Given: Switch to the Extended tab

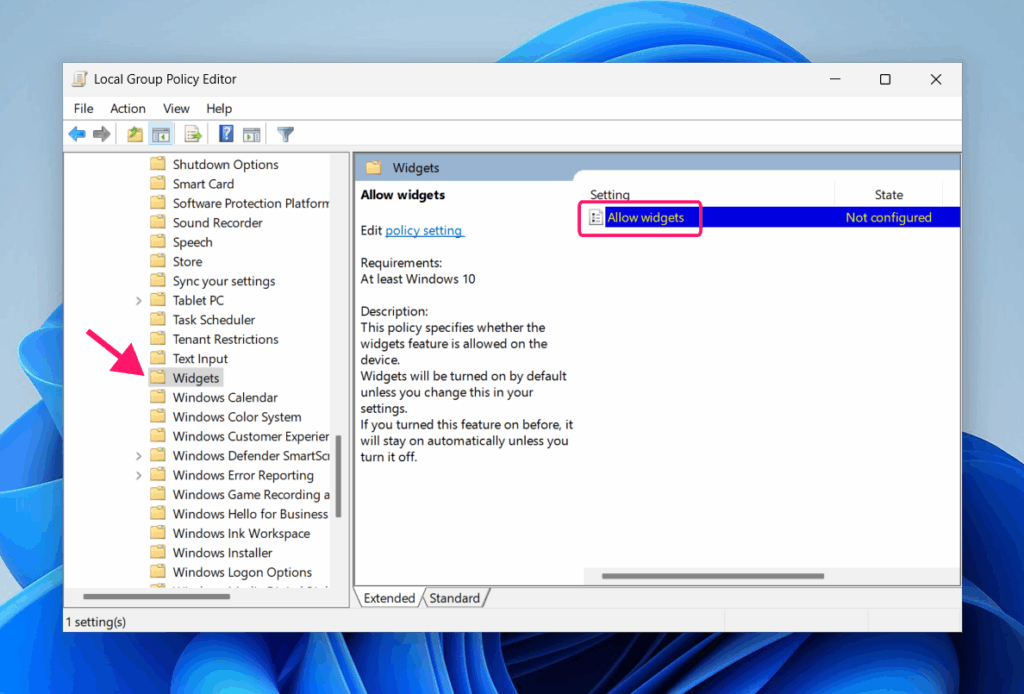Looking at the screenshot, I should click(x=389, y=598).
